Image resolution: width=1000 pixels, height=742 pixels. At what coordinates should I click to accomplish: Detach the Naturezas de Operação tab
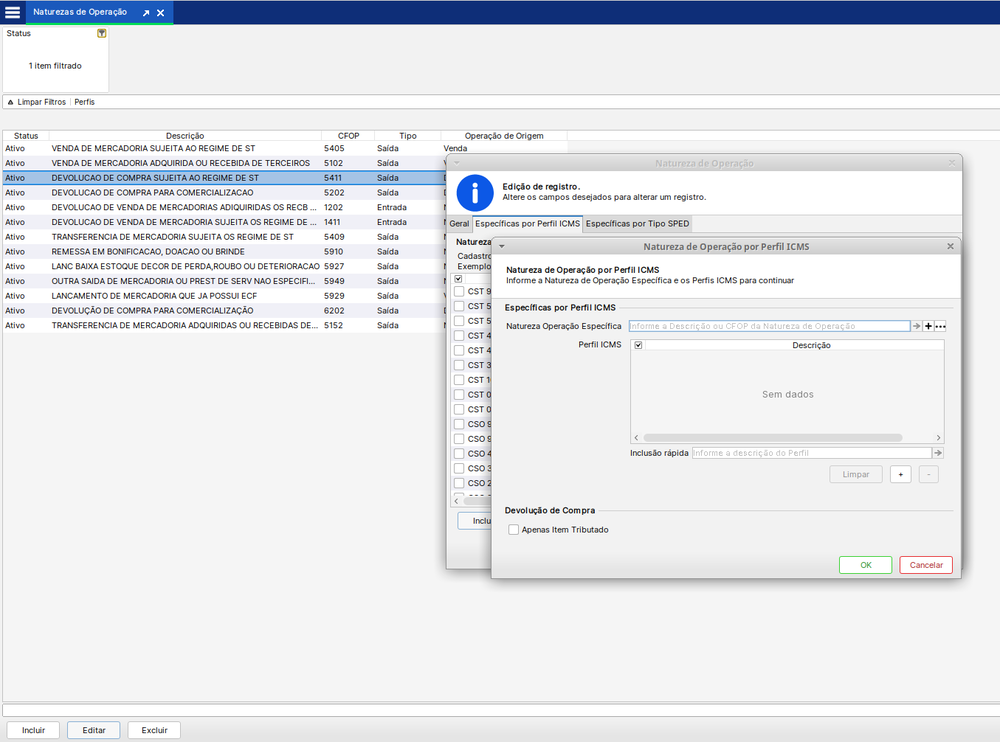145,13
